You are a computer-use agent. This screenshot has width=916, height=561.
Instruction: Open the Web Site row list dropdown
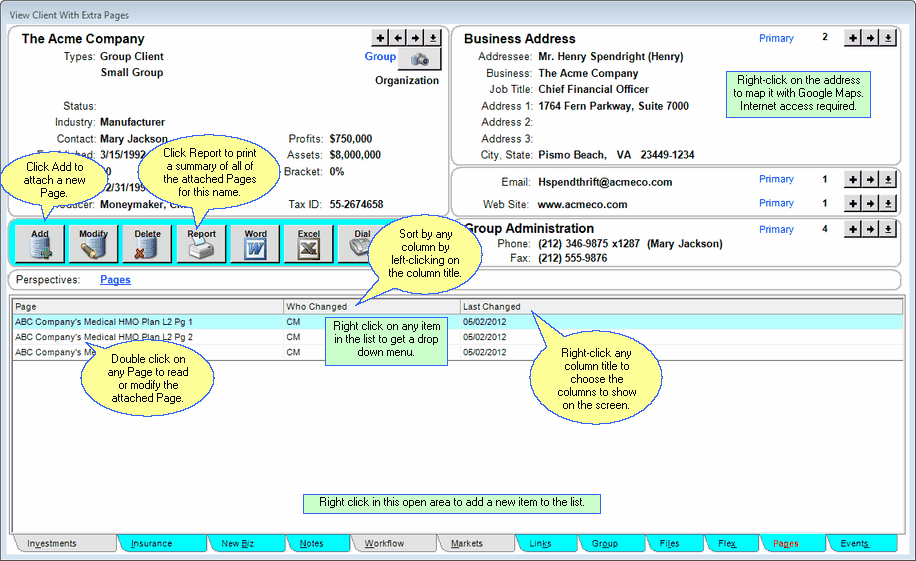(x=888, y=204)
